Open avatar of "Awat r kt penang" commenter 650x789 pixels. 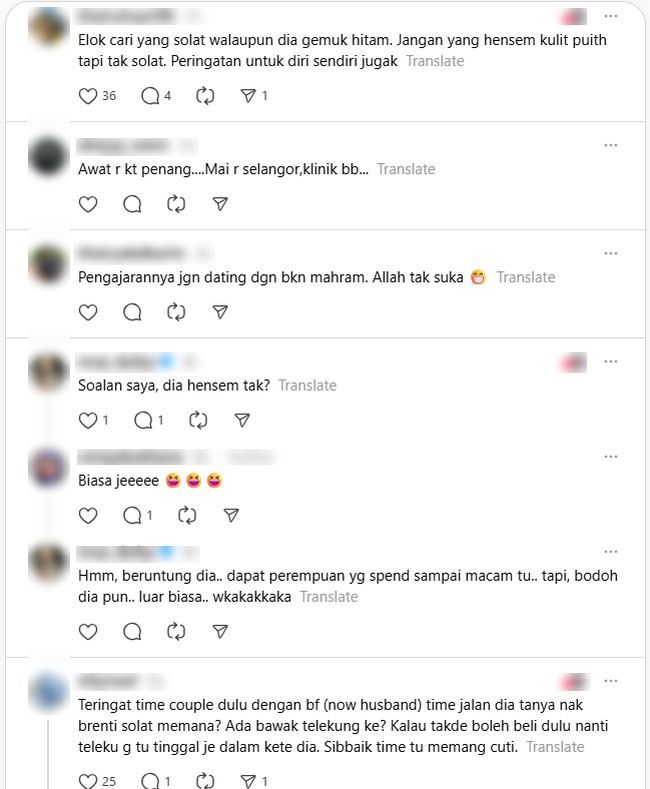point(48,155)
